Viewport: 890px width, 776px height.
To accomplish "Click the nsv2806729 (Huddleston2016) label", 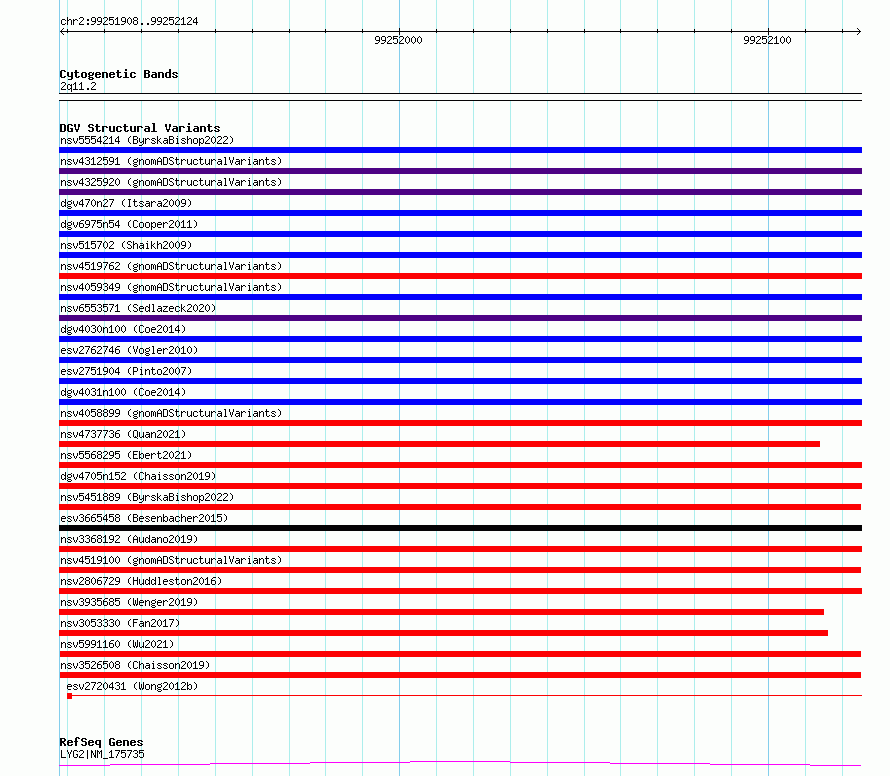I will [141, 581].
